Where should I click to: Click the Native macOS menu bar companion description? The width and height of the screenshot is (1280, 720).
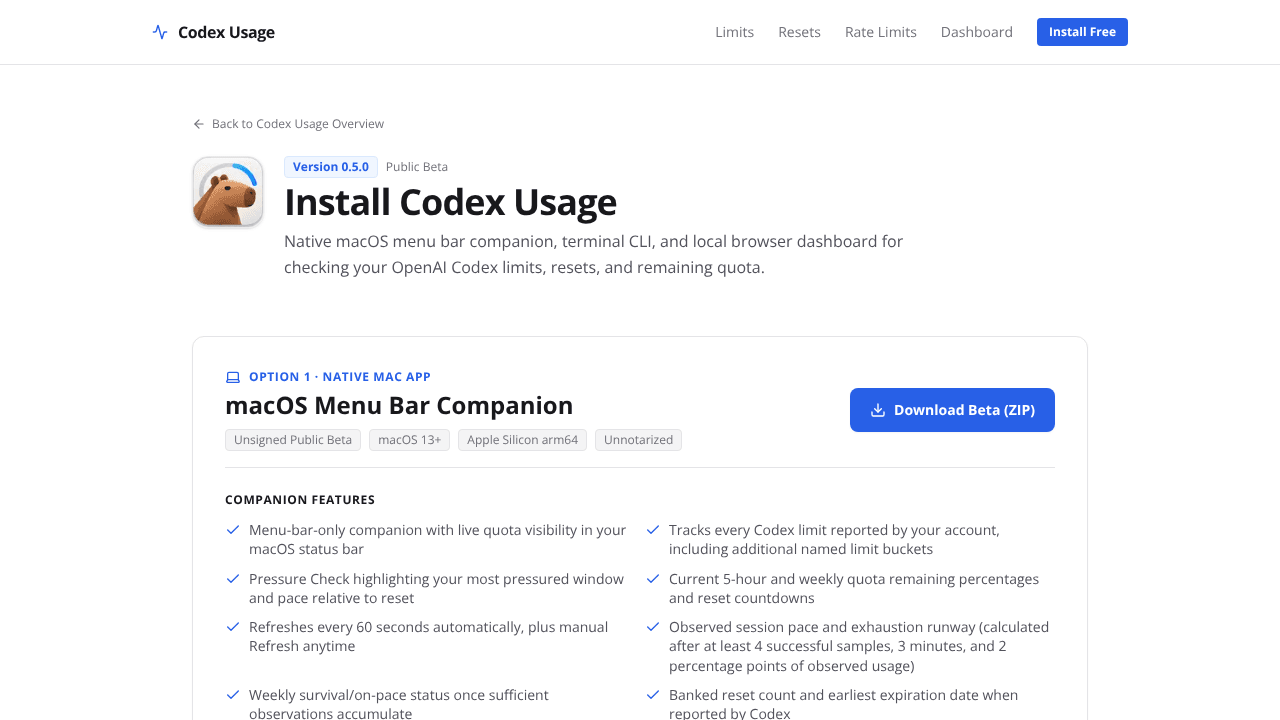coord(593,255)
